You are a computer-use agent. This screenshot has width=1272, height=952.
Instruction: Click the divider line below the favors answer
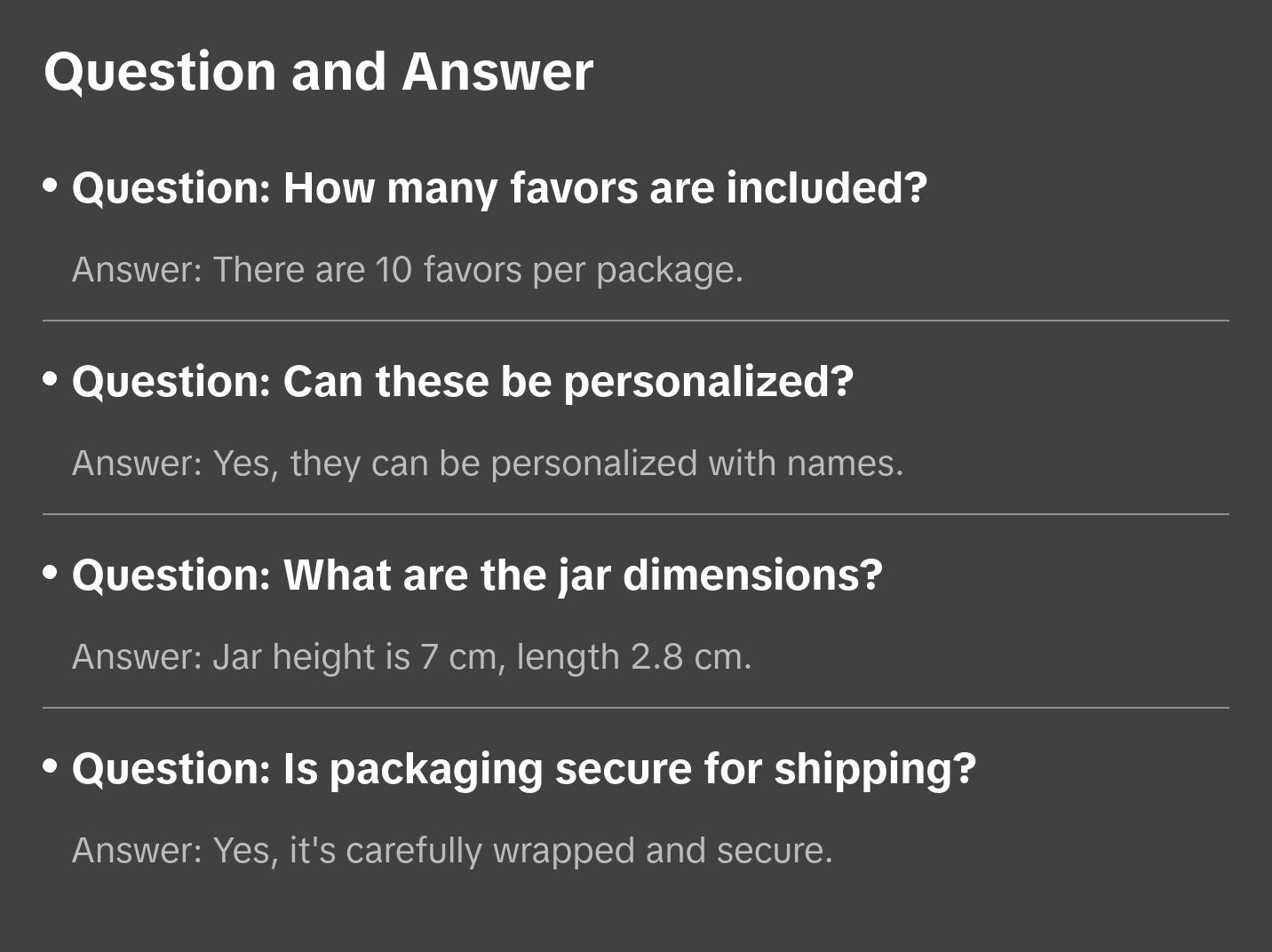click(636, 321)
